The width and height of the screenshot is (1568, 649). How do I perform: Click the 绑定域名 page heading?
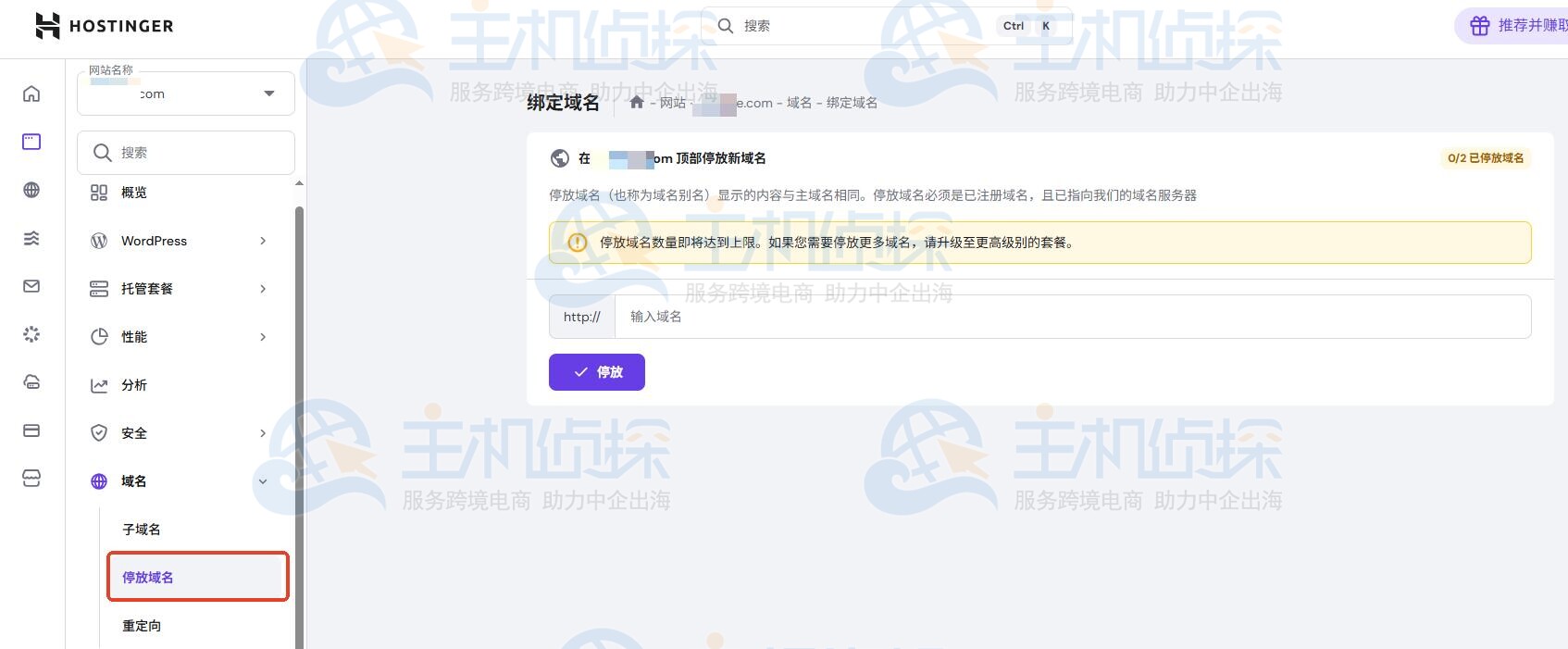pos(563,103)
